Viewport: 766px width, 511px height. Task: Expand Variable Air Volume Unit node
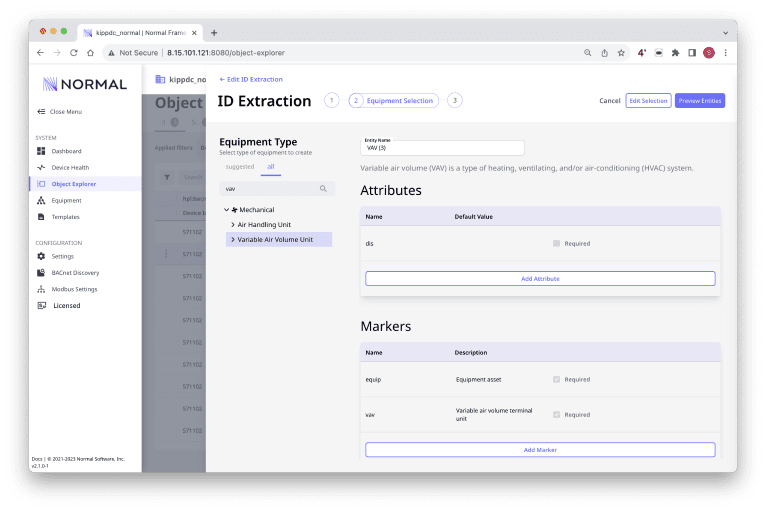click(x=233, y=240)
